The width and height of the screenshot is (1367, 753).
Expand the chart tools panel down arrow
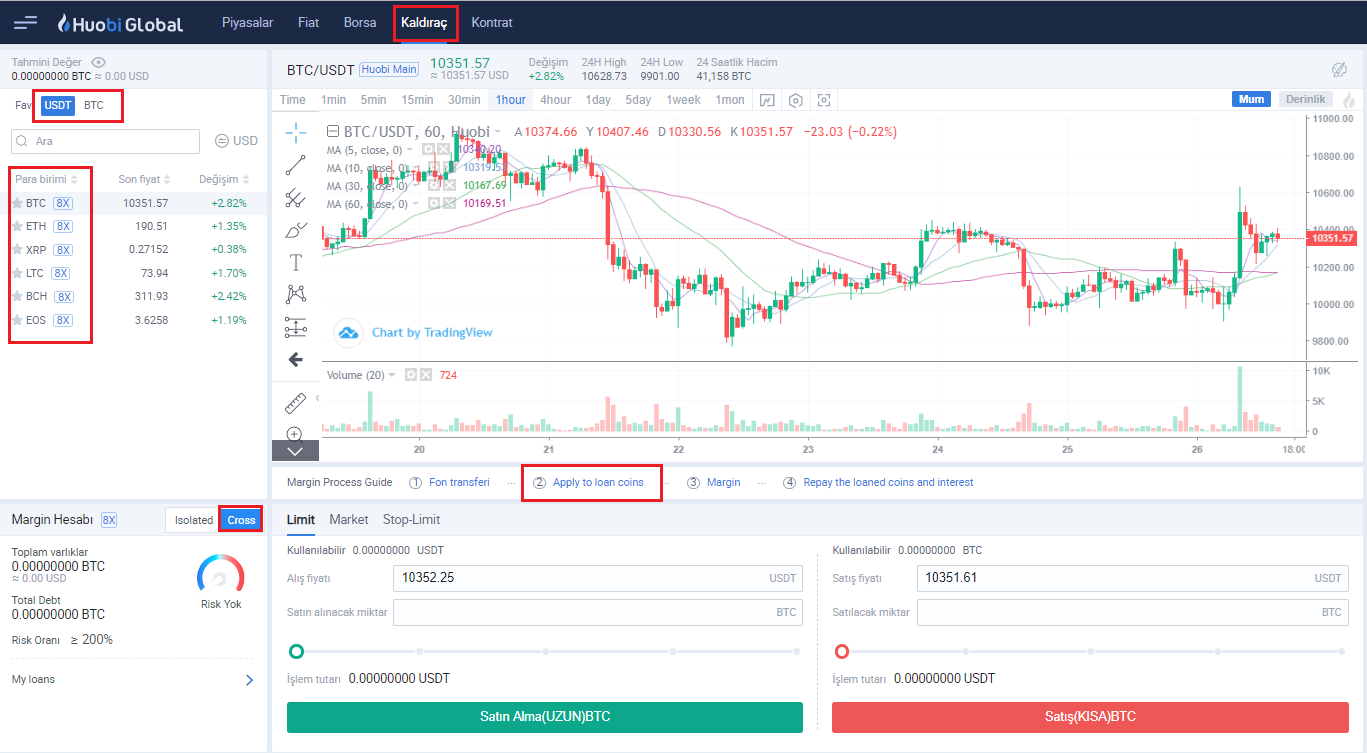pos(295,451)
